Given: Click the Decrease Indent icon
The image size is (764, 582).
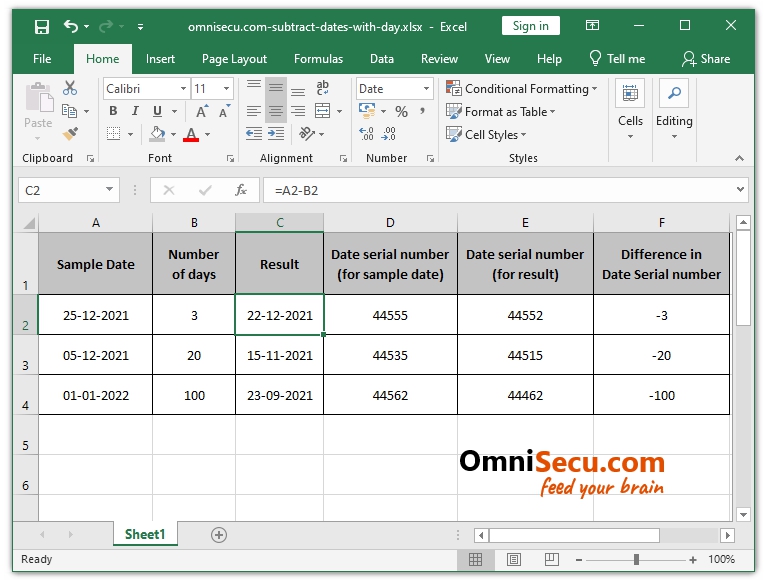Looking at the screenshot, I should [254, 134].
